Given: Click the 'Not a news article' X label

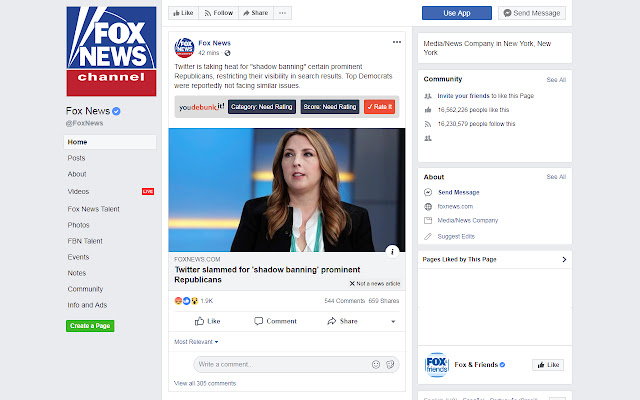Looking at the screenshot, I should (375, 283).
